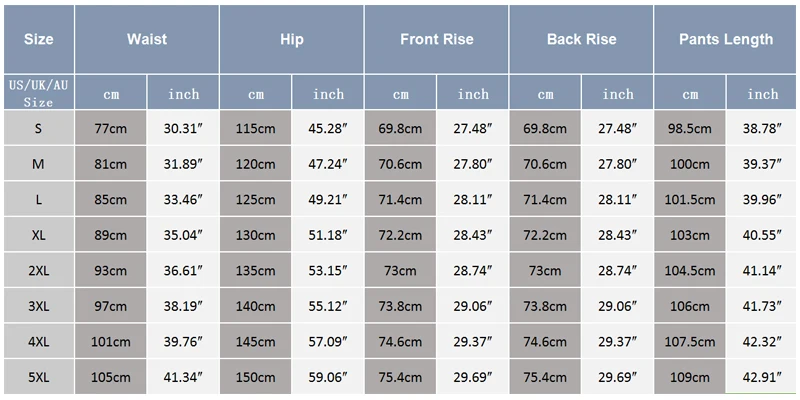Select the 2XL size row label

point(39,270)
